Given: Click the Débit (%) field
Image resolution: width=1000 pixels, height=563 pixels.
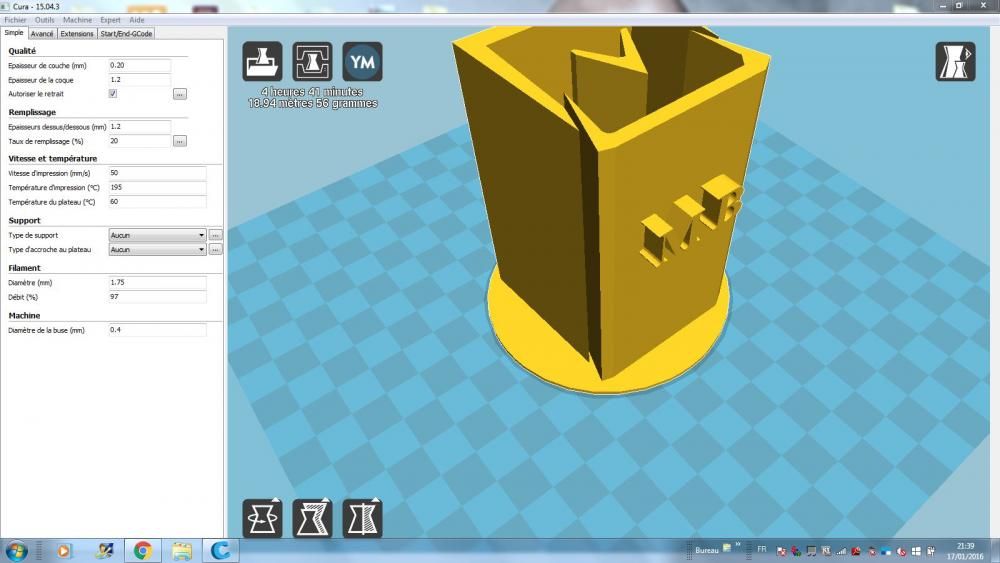Looking at the screenshot, I should pyautogui.click(x=158, y=296).
